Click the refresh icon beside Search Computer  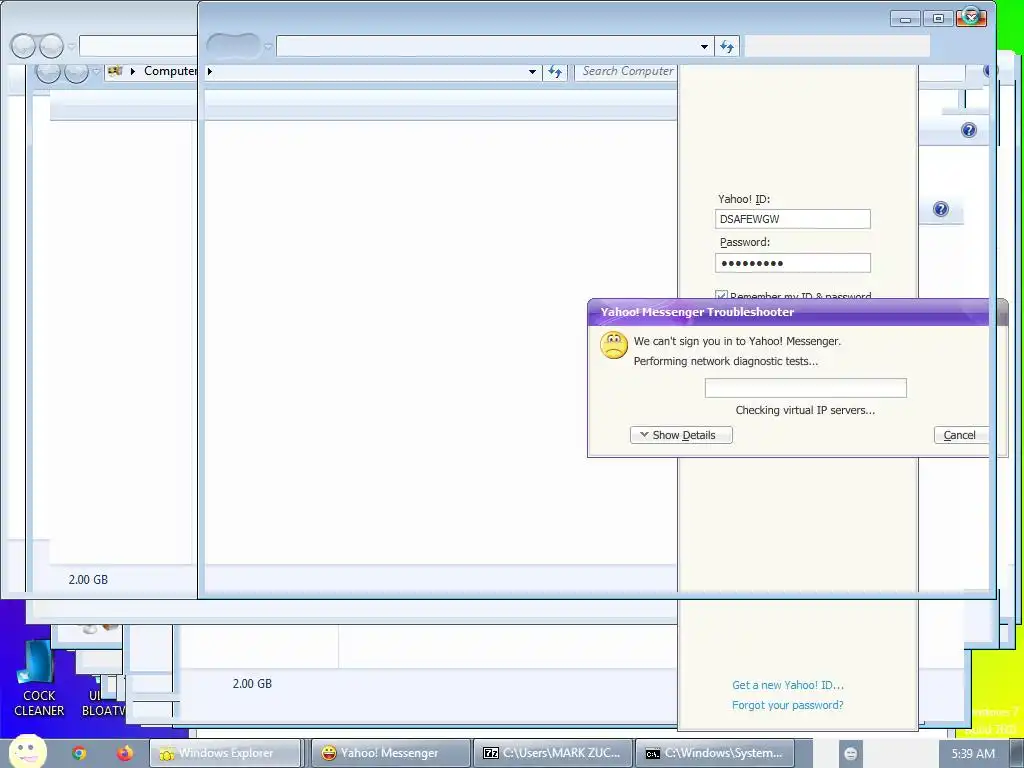pyautogui.click(x=555, y=71)
